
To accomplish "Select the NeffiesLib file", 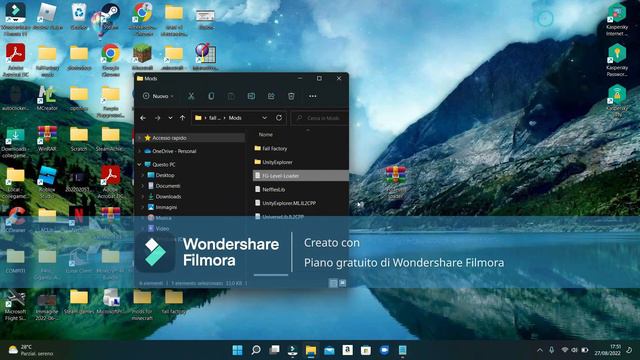I will (273, 189).
